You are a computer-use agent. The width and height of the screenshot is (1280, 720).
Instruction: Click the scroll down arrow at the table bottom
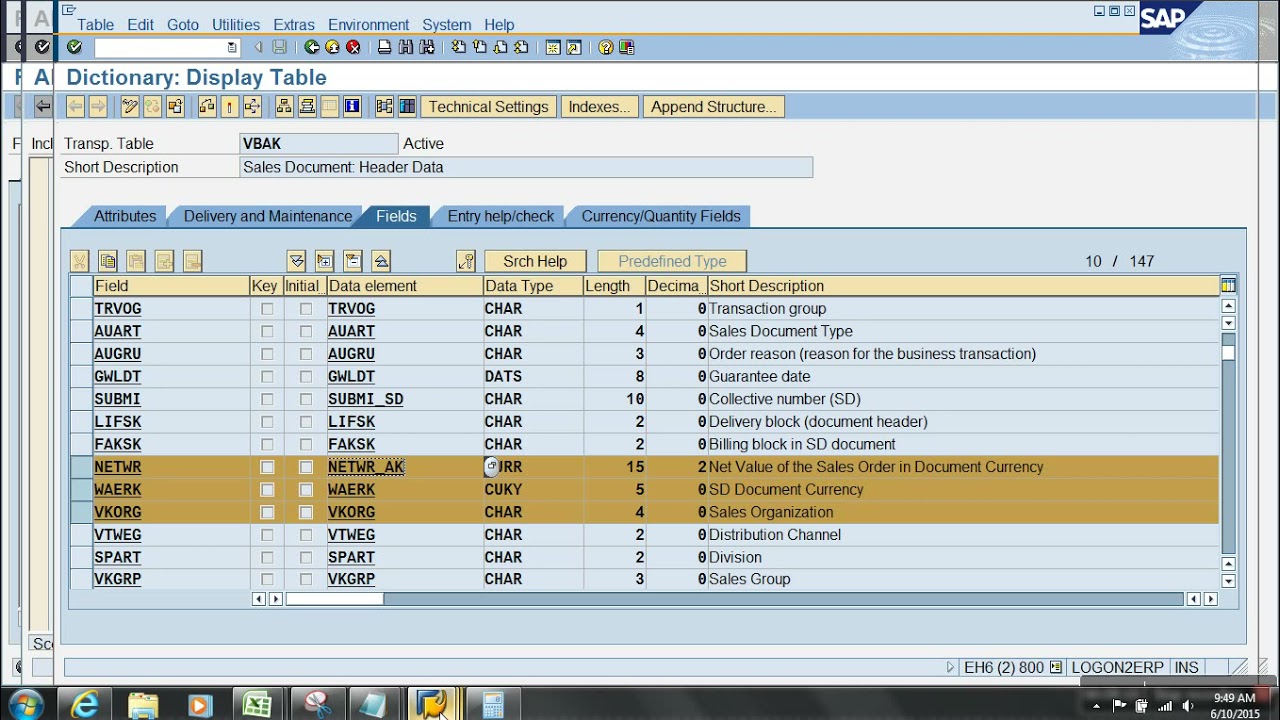[x=1228, y=581]
